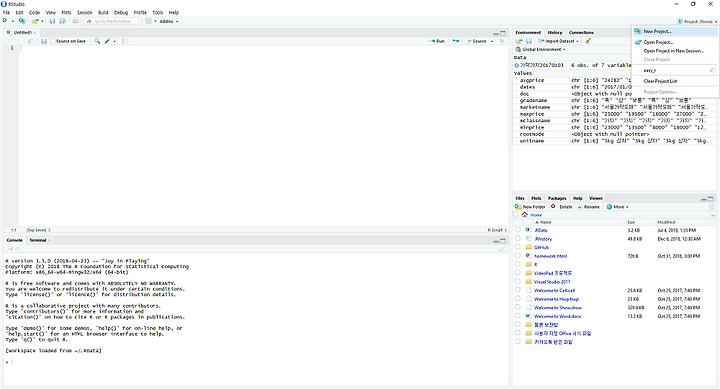Click the re-run previous region icon

point(456,41)
